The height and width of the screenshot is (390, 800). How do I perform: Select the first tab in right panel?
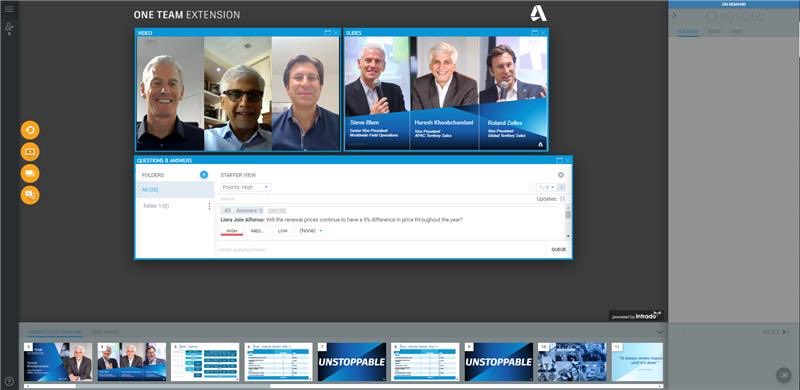[x=688, y=32]
